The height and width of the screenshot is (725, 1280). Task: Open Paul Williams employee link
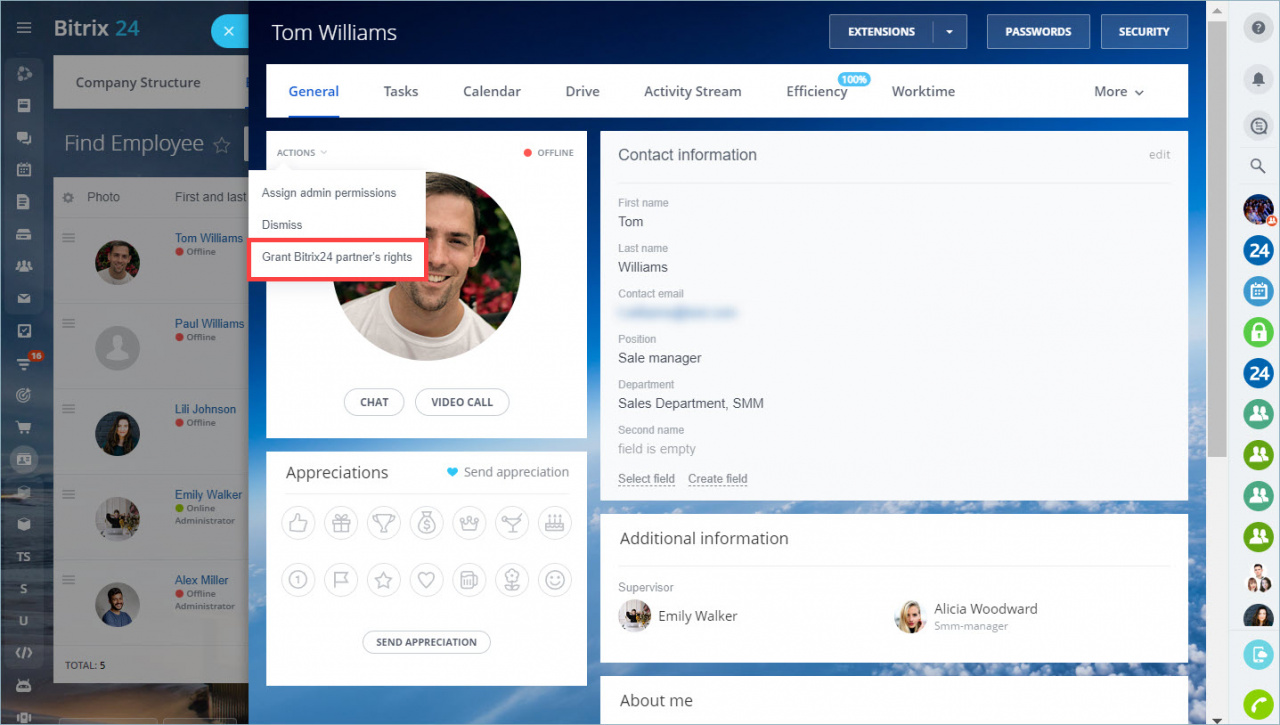[x=209, y=324]
